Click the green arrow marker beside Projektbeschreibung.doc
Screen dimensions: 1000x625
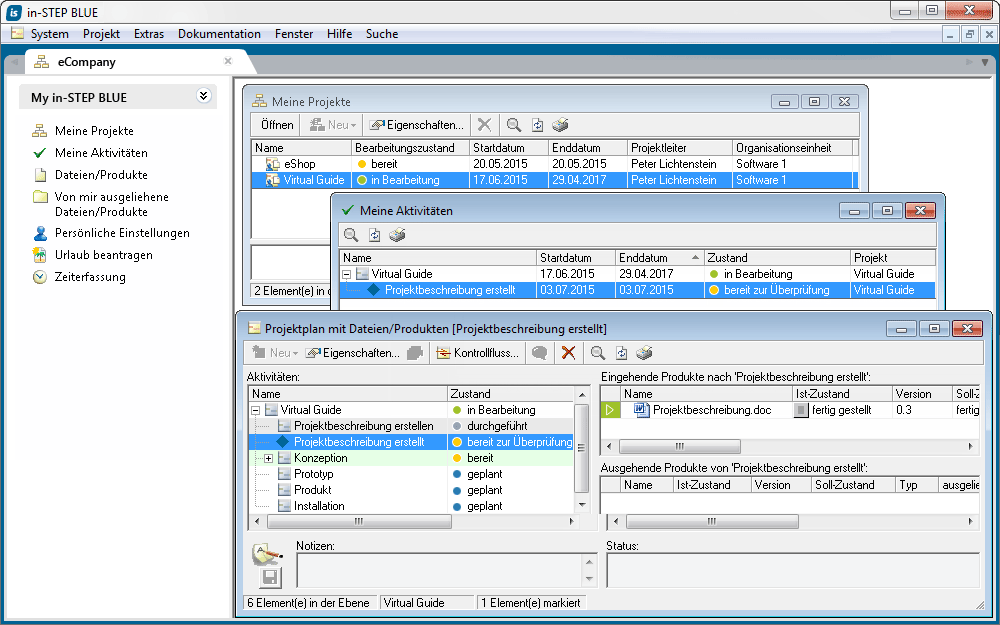coord(609,410)
